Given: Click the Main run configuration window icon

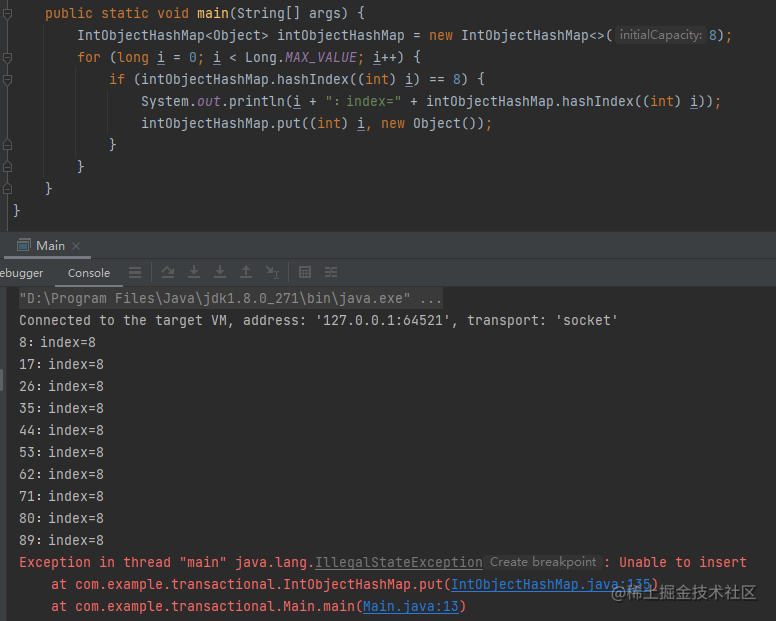Looking at the screenshot, I should pyautogui.click(x=23, y=245).
